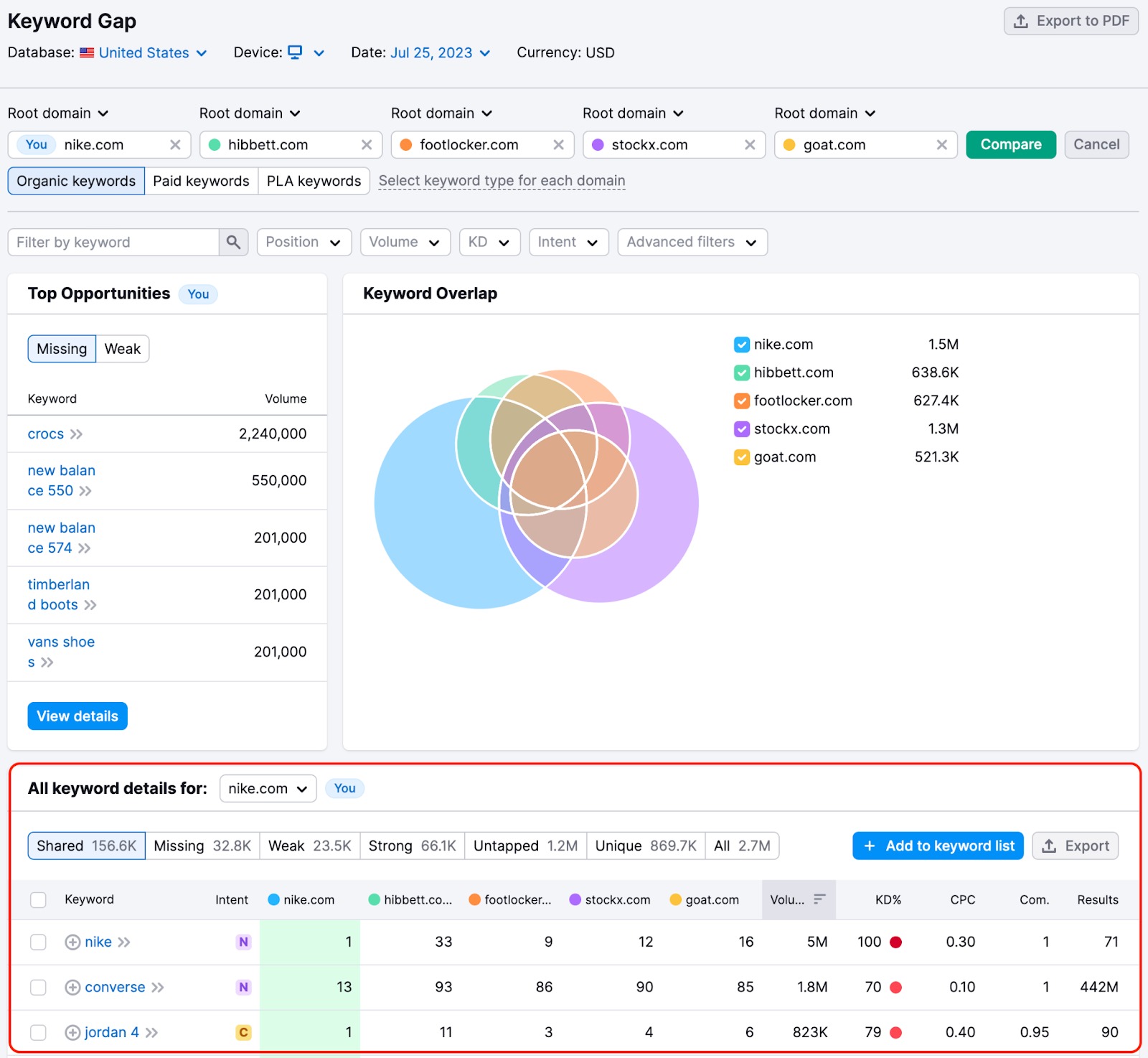Check the converse keyword row checkbox
The height and width of the screenshot is (1058, 1148).
[x=38, y=987]
